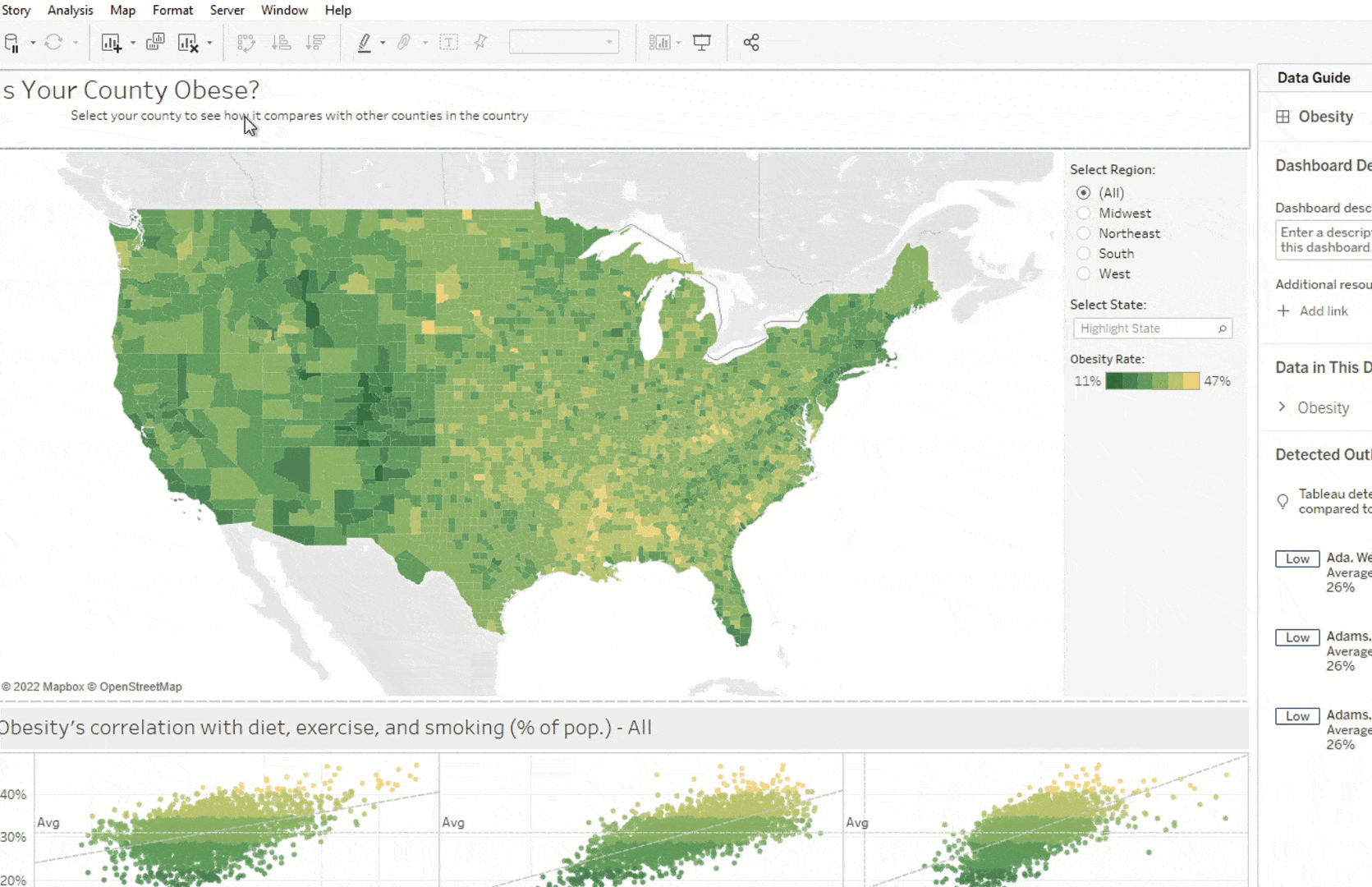Viewport: 1372px width, 887px height.
Task: Choose the South region radio button
Action: coord(1084,254)
